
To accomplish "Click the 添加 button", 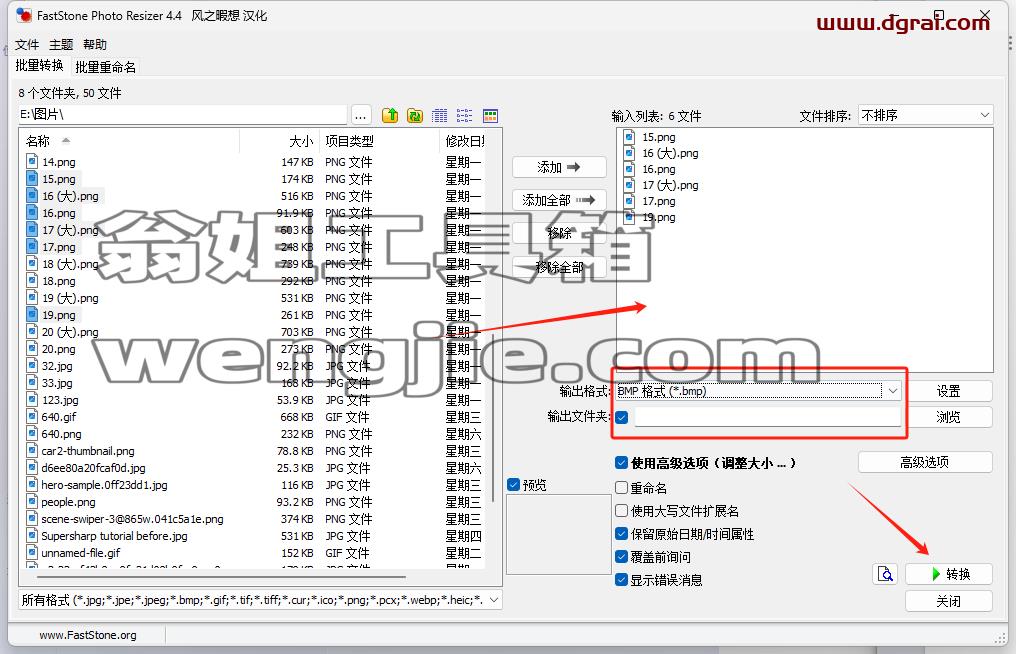I will (x=559, y=167).
